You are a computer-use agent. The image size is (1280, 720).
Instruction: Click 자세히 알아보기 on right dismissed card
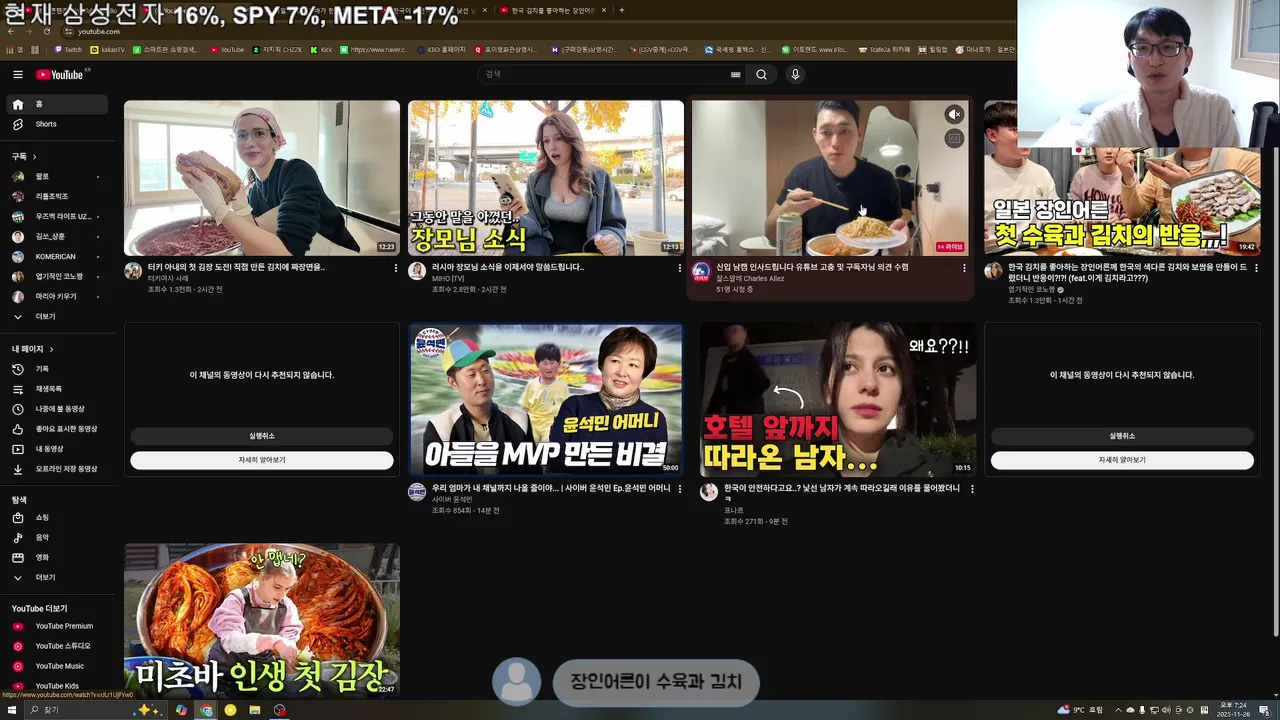[x=1122, y=461]
